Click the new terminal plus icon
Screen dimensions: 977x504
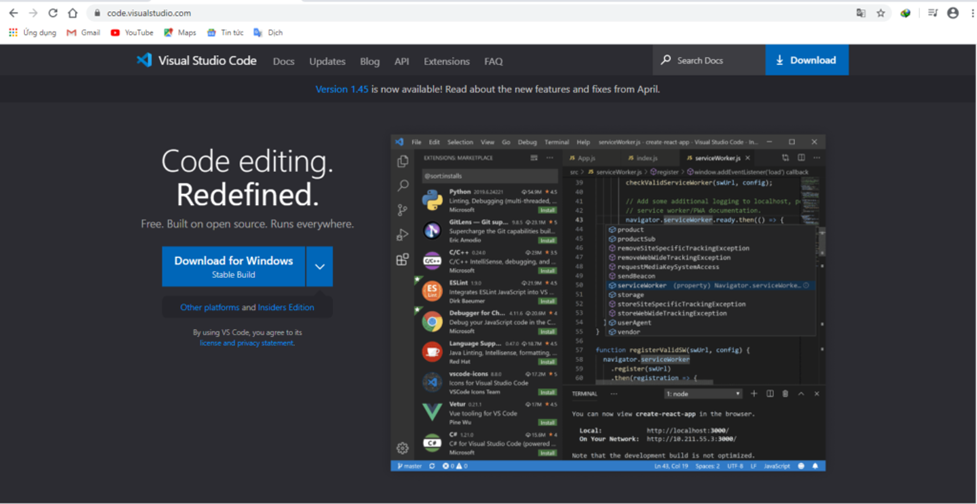pyautogui.click(x=753, y=394)
